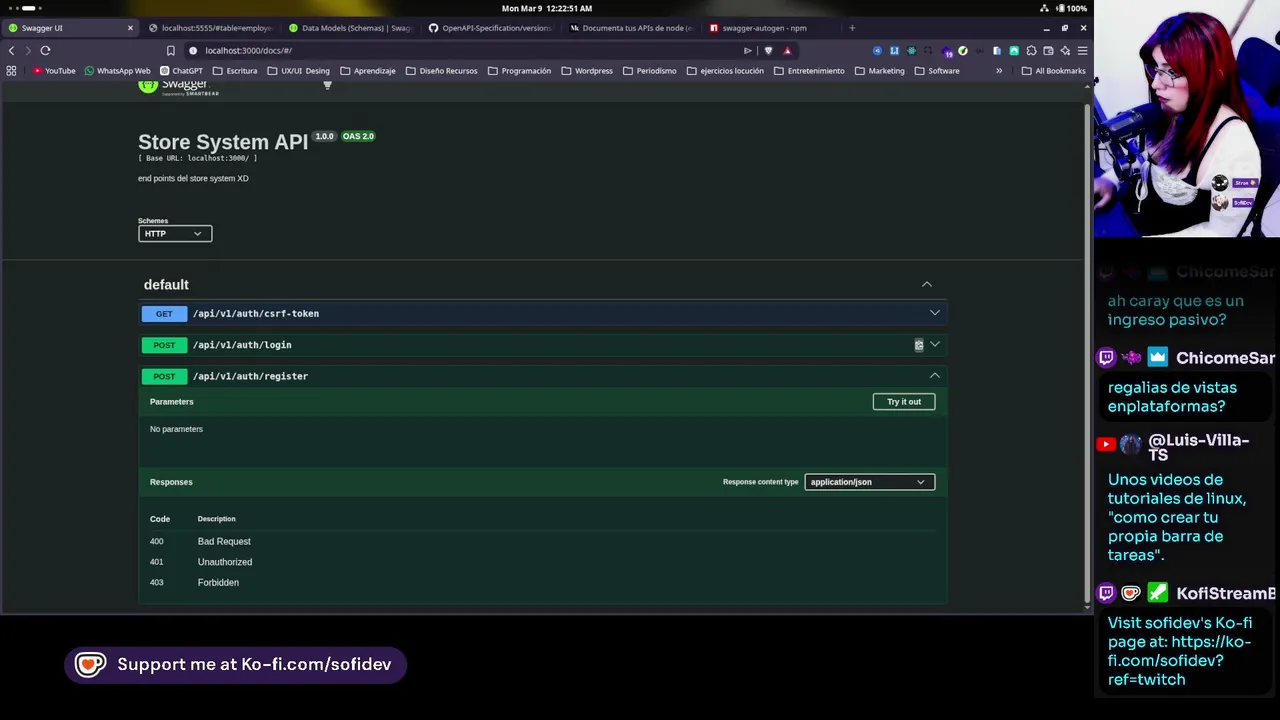This screenshot has width=1280, height=720.
Task: Click the Ko-fi cup logo in banner
Action: tap(90, 665)
